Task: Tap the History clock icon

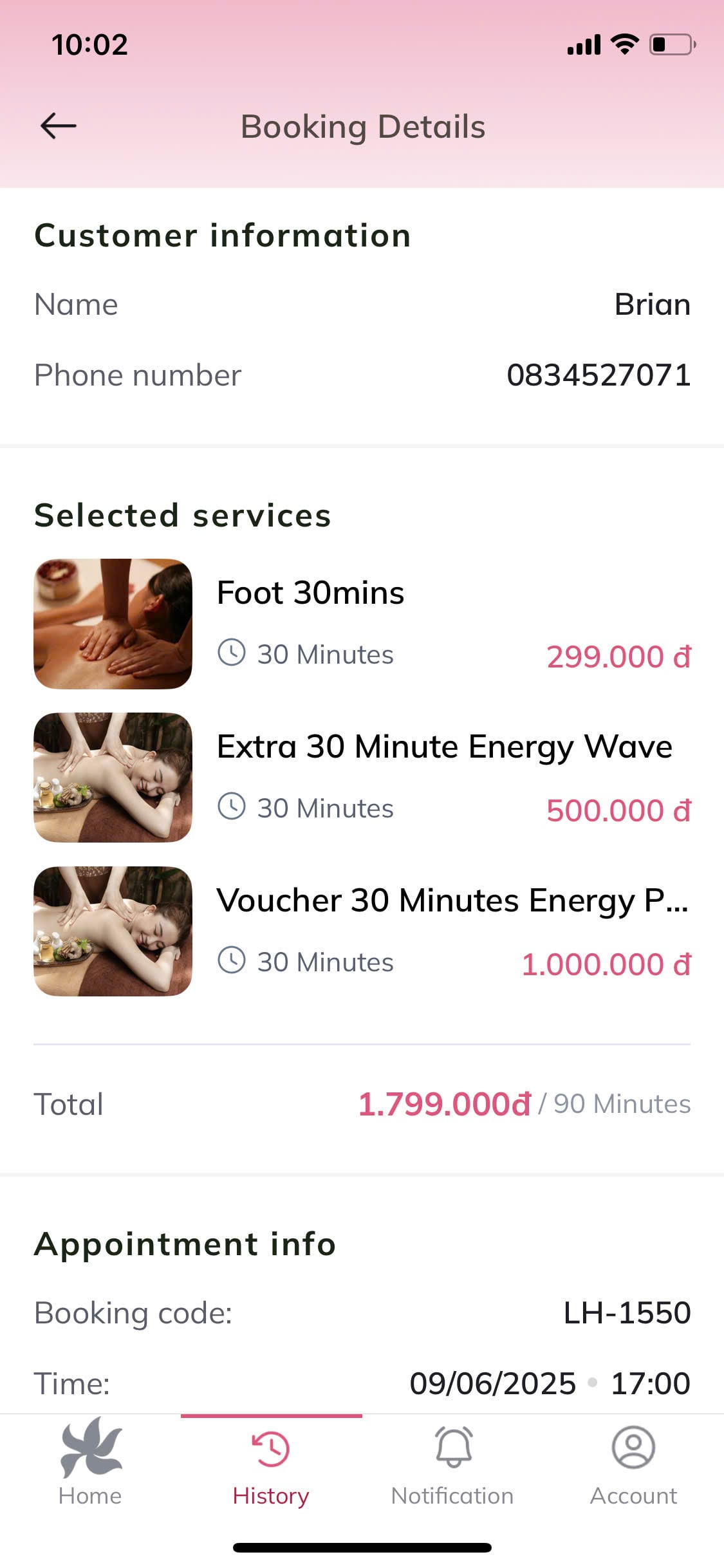Action: 271,1448
